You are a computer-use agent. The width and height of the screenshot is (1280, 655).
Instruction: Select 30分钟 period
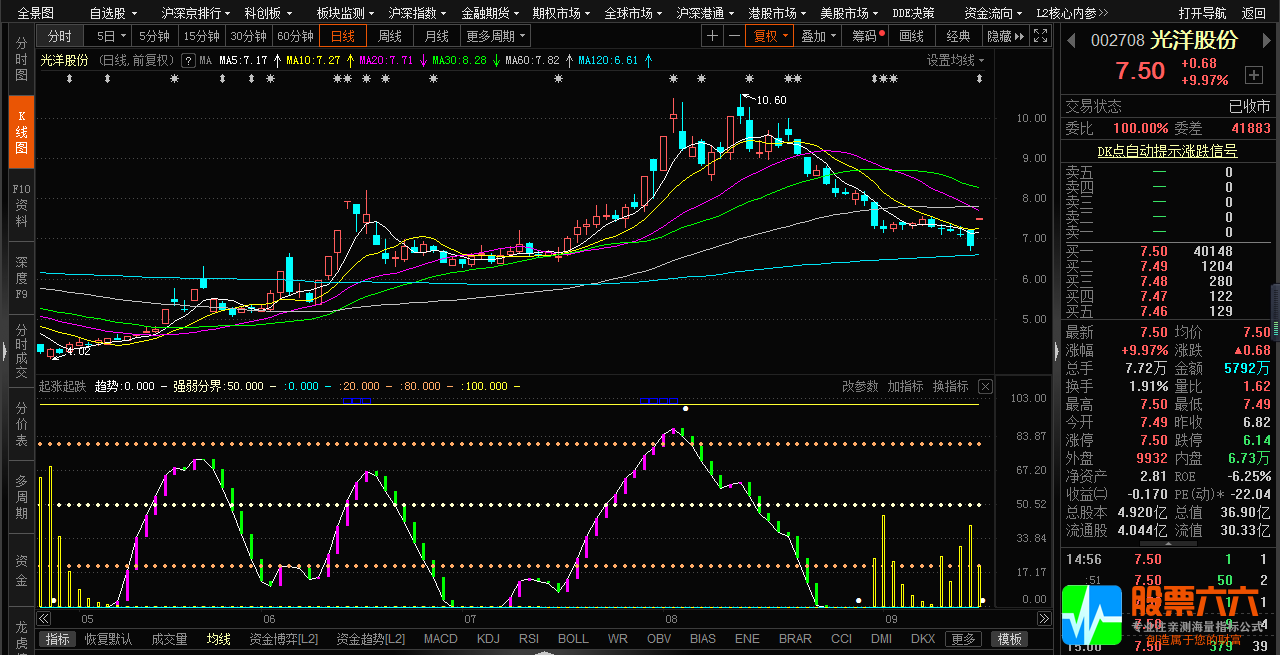(248, 36)
